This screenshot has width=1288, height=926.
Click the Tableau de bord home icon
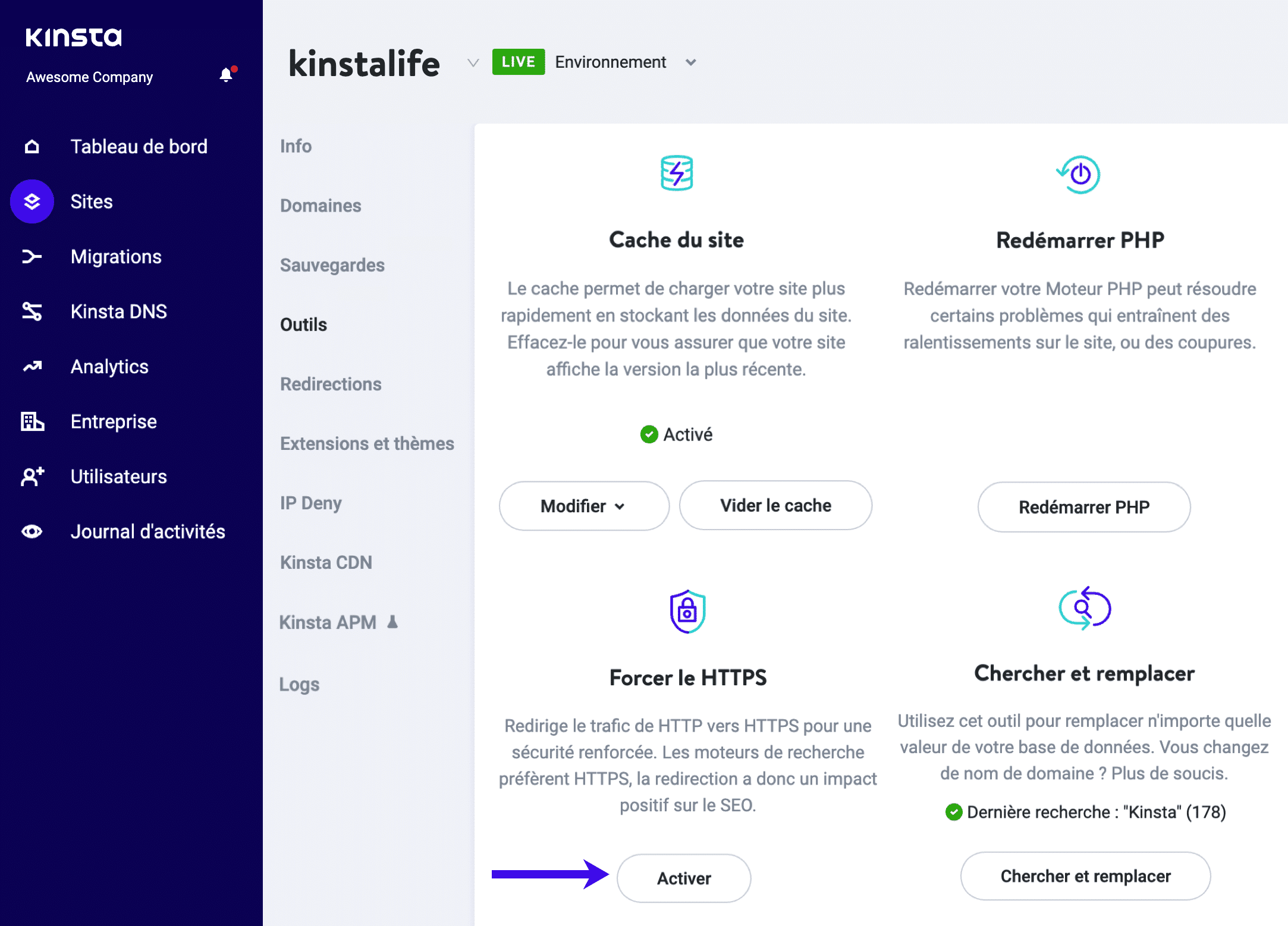(x=32, y=146)
